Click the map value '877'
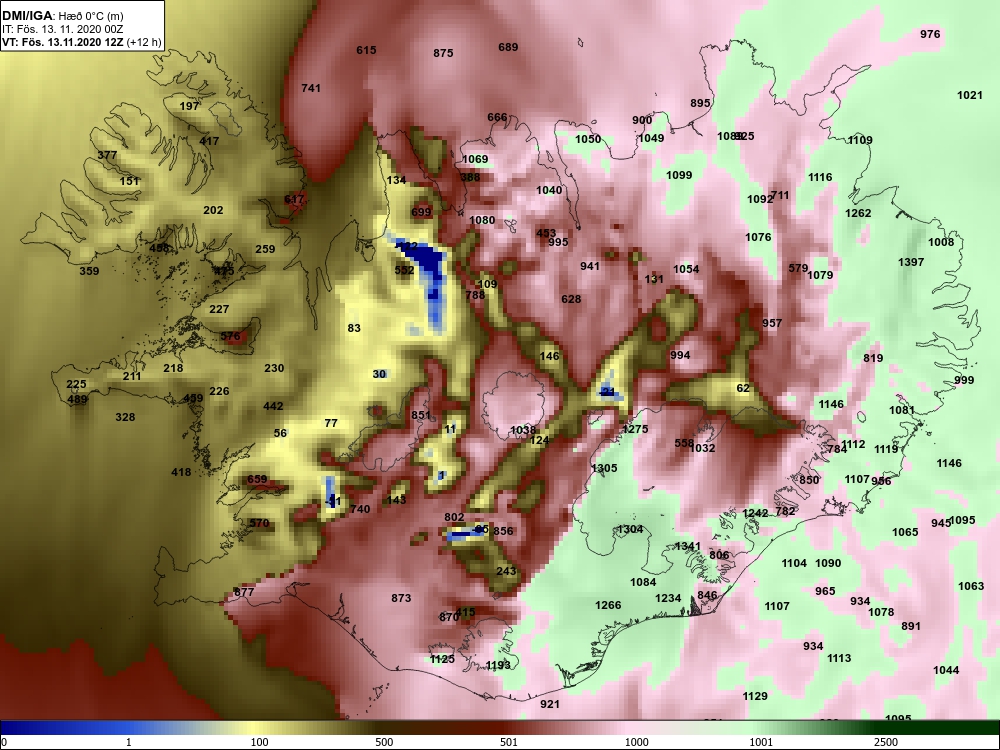The width and height of the screenshot is (1000, 750). [x=244, y=591]
